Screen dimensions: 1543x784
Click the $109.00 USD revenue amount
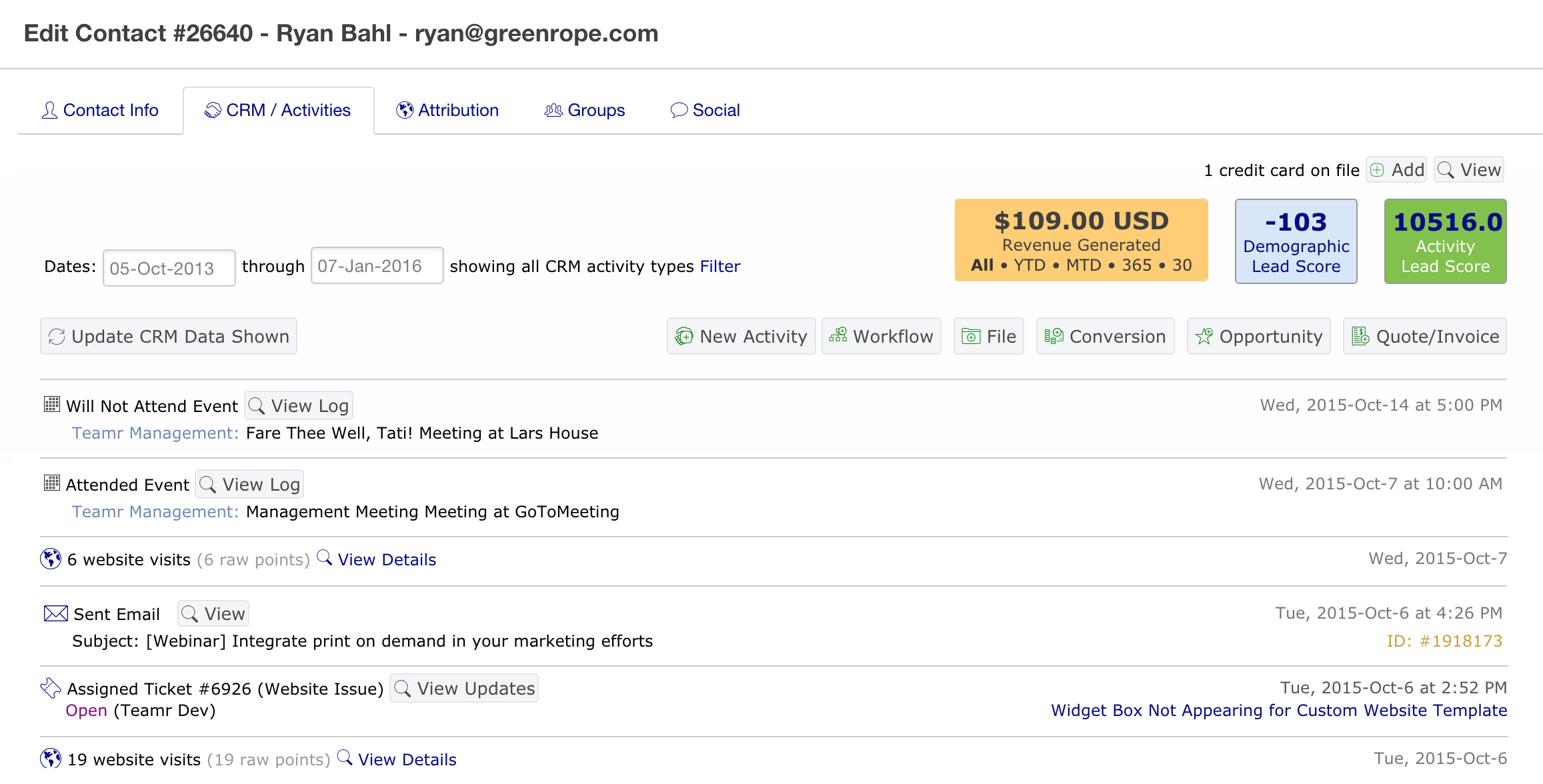click(1081, 221)
